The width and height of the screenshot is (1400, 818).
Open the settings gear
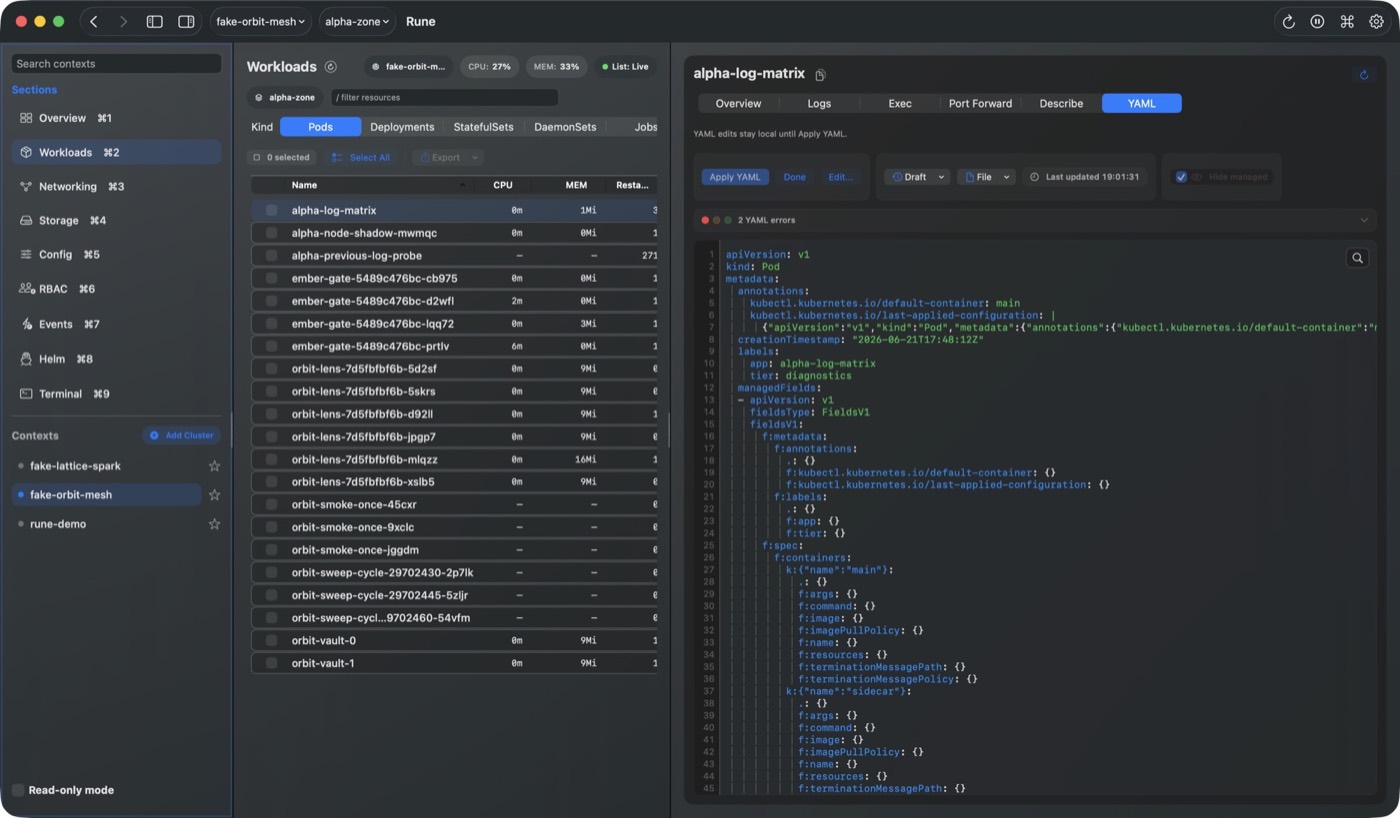[x=1376, y=21]
